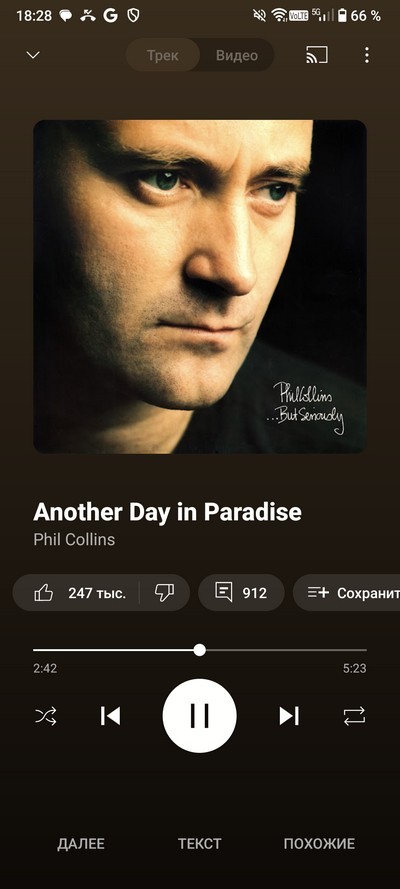Screen dimensions: 400x889
Task: Switch to the Видео mode
Action: pyautogui.click(x=237, y=55)
